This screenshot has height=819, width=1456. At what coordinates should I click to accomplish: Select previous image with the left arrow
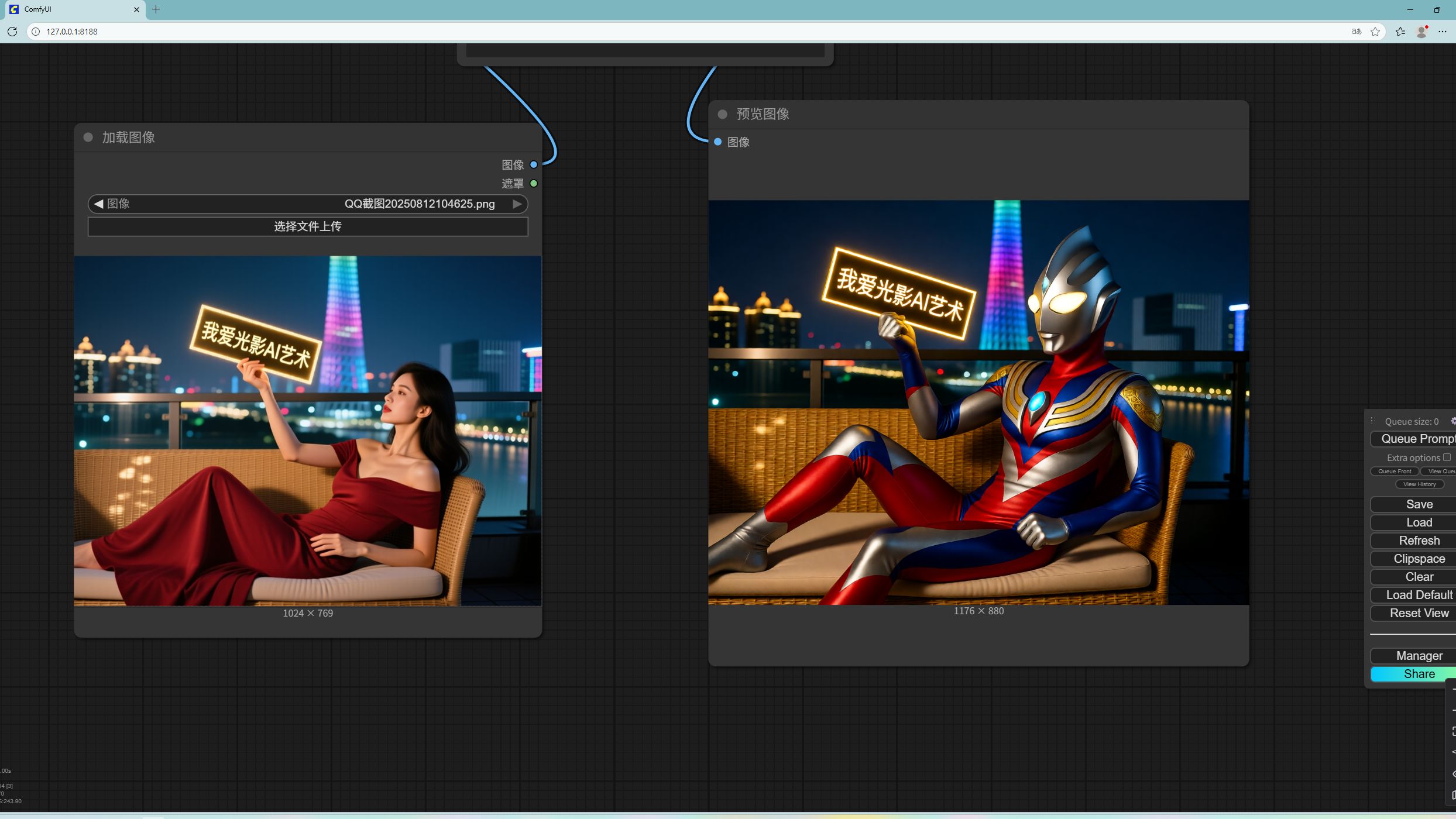click(98, 204)
